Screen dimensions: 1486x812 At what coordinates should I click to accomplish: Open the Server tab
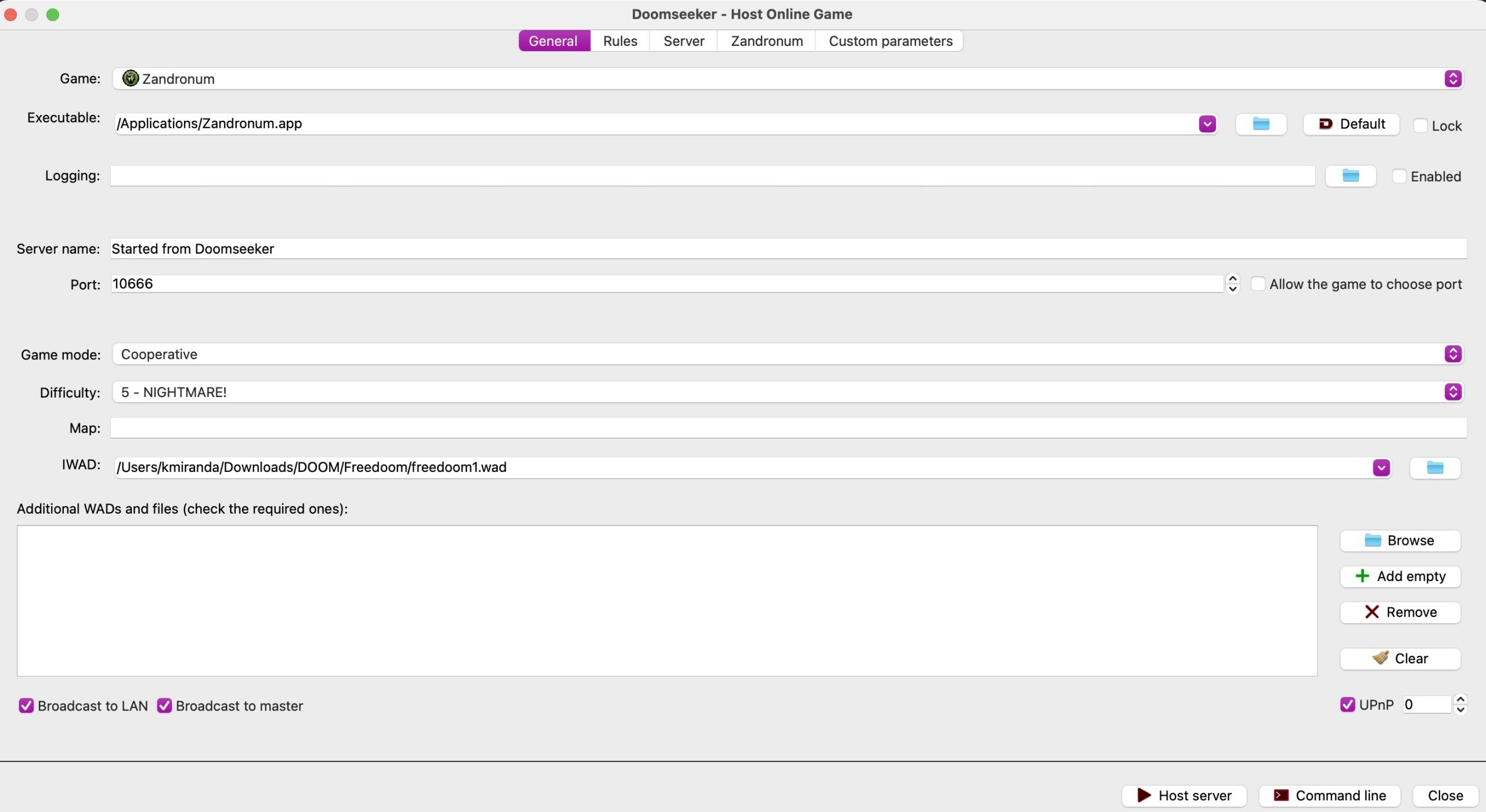point(684,41)
